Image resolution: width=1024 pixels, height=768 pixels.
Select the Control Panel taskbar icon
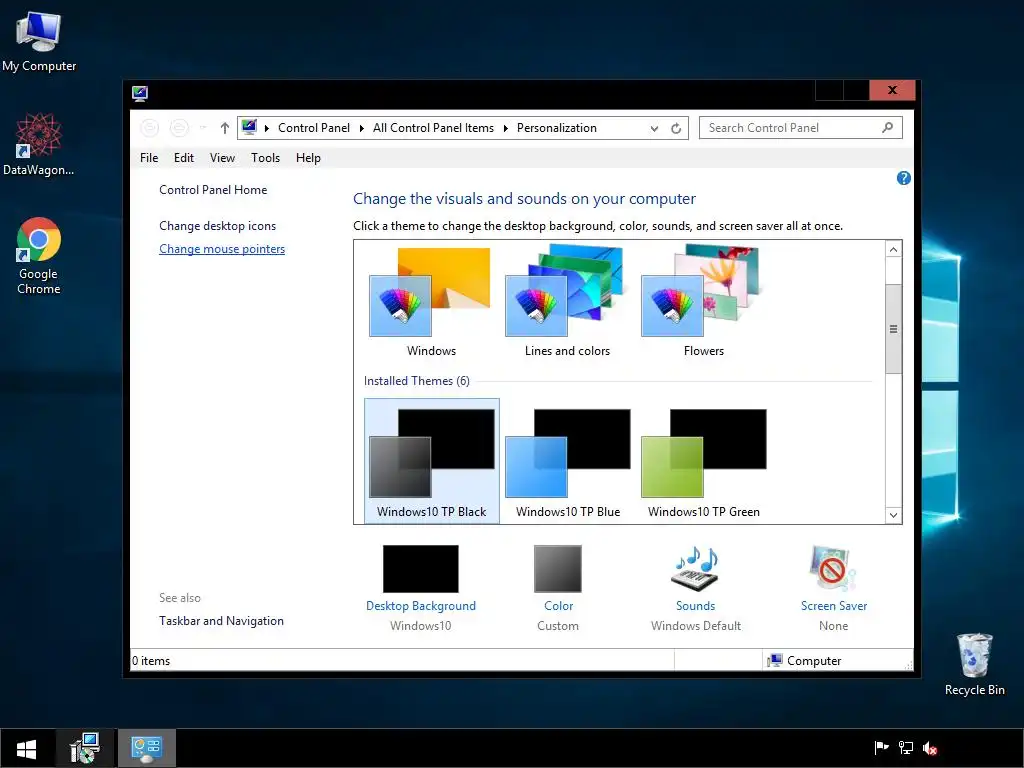146,748
